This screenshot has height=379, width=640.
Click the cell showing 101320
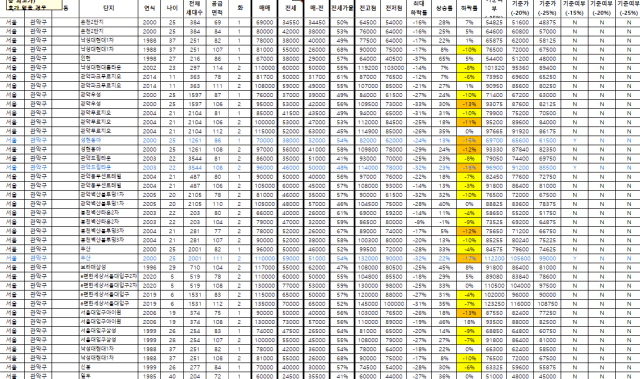[x=494, y=68]
